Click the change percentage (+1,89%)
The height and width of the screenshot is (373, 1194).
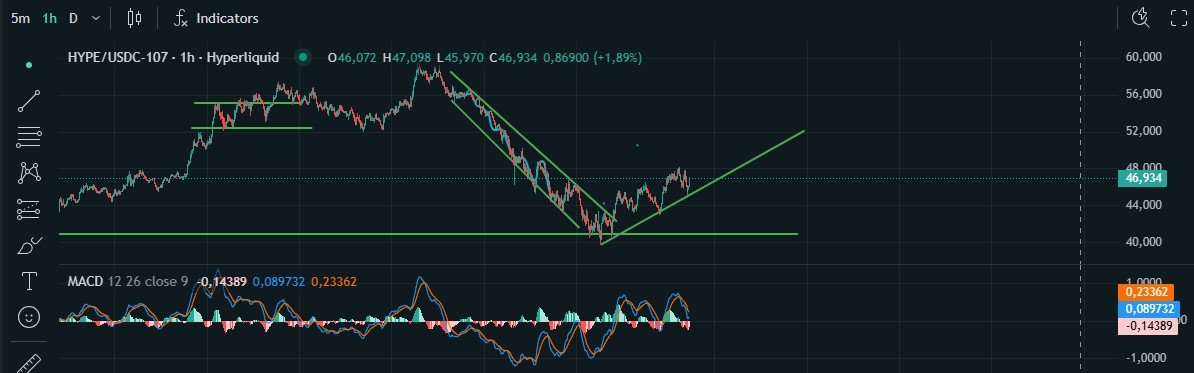click(618, 57)
